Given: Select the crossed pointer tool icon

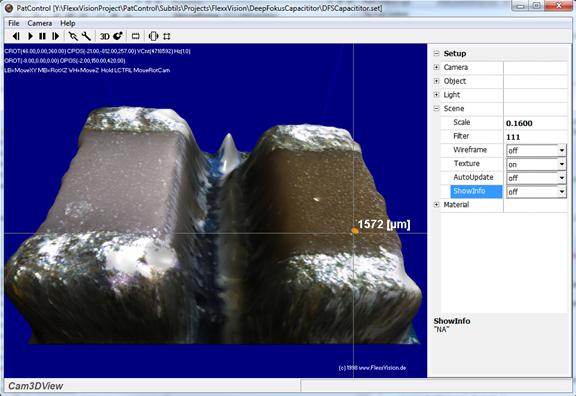Looking at the screenshot, I should pos(73,36).
